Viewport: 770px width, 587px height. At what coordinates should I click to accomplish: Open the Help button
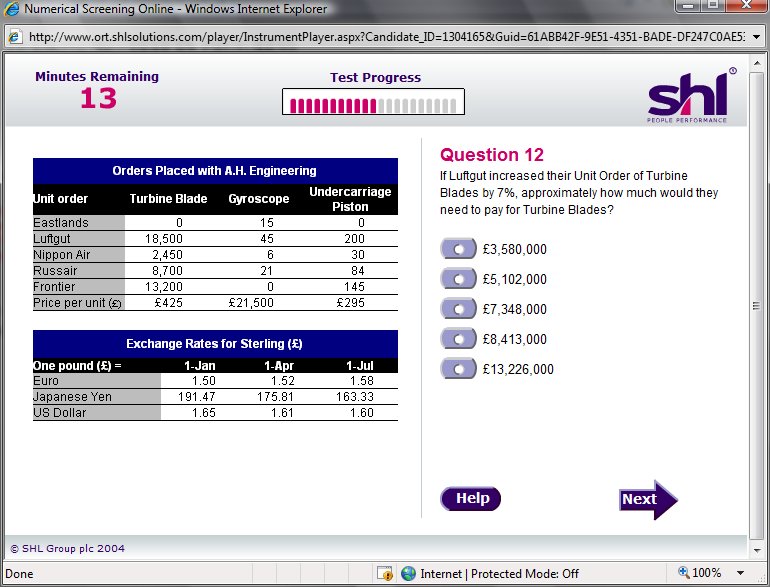pyautogui.click(x=470, y=499)
